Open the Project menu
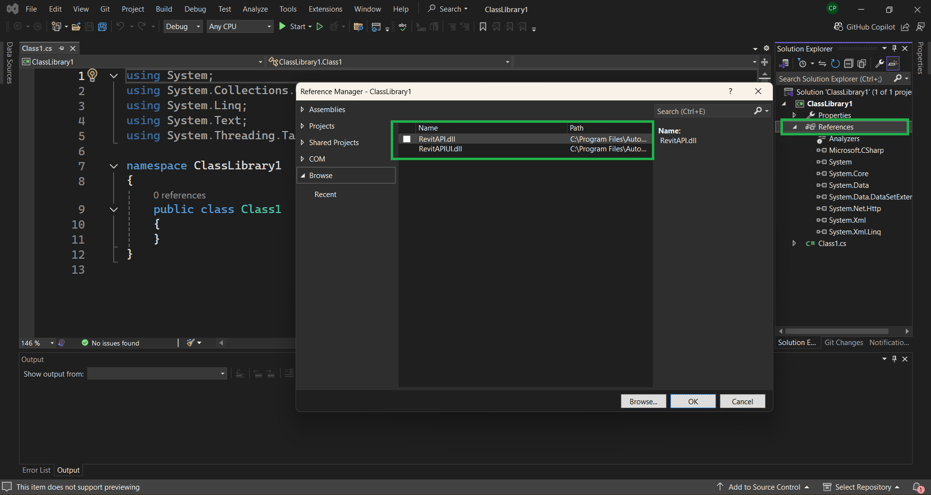This screenshot has height=495, width=931. (x=132, y=9)
